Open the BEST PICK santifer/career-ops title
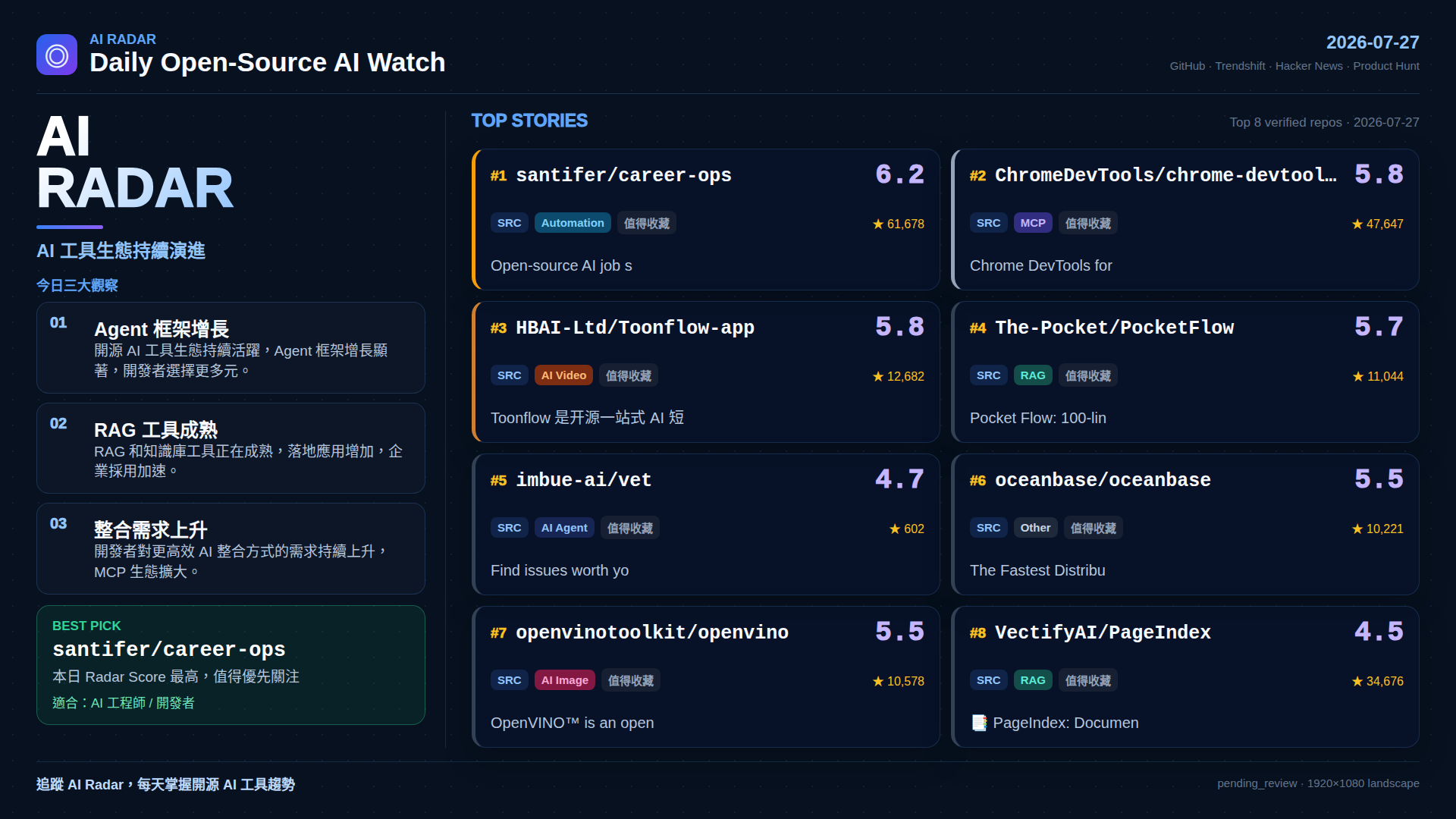Screen dimensions: 1456x819 point(169,649)
